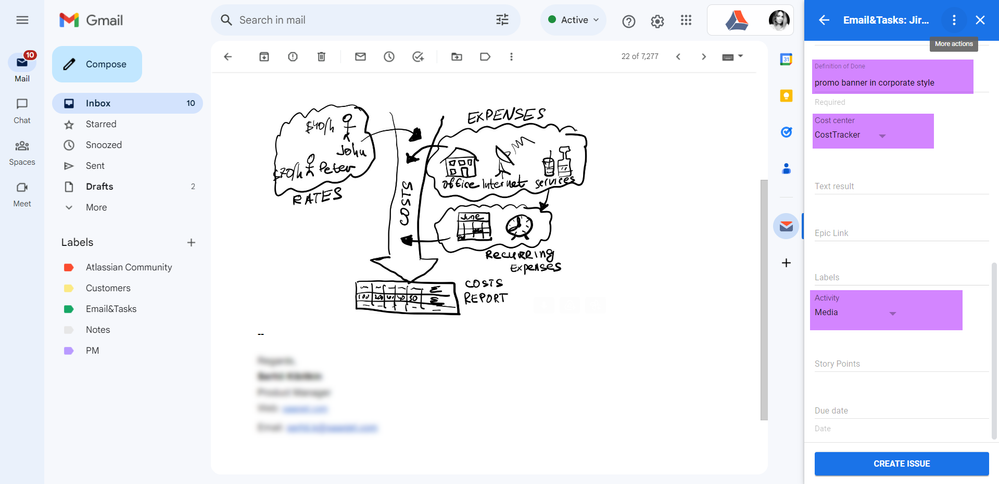
Task: Open Gmail settings gear
Action: [x=658, y=21]
